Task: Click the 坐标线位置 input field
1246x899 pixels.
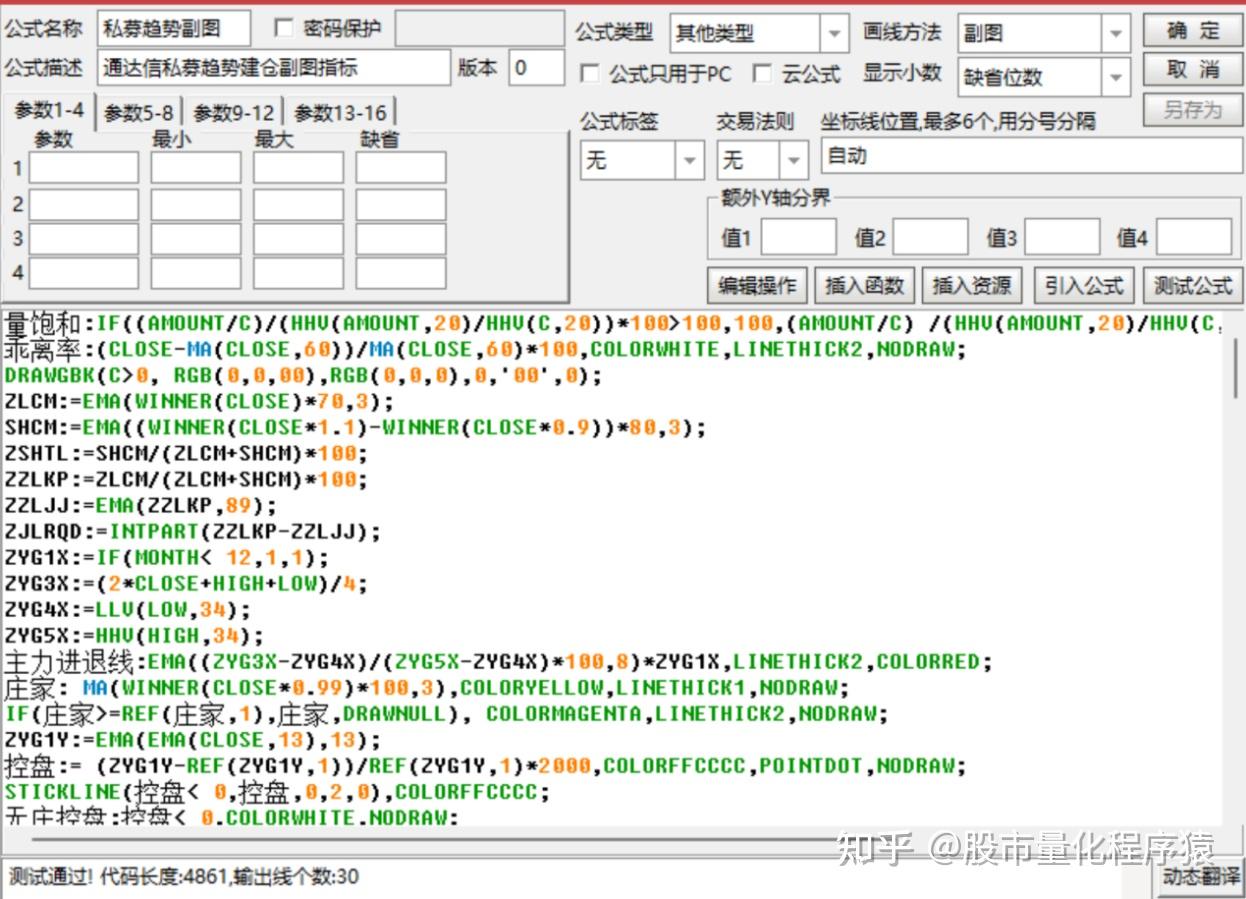Action: (1030, 157)
